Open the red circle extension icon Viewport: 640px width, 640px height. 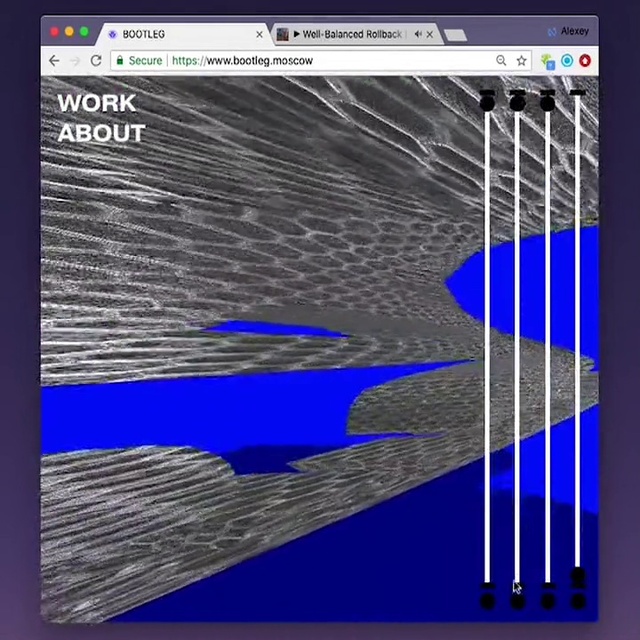click(x=585, y=61)
